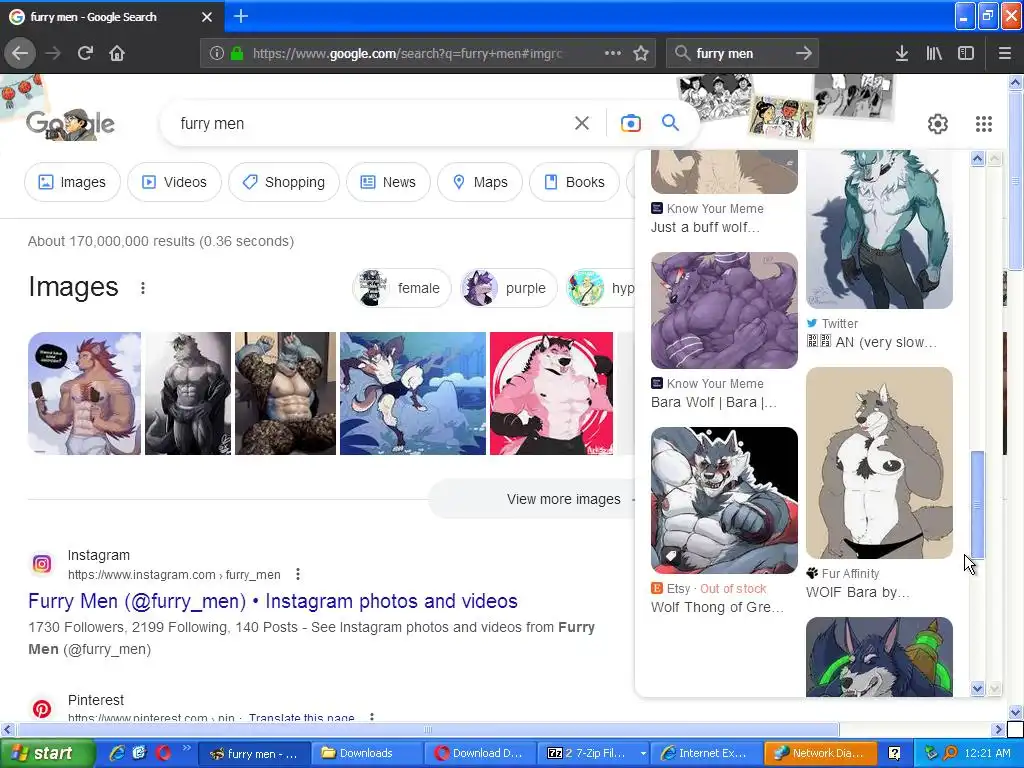Viewport: 1024px width, 768px height.
Task: Click the Firefox back arrow button
Action: pyautogui.click(x=20, y=53)
